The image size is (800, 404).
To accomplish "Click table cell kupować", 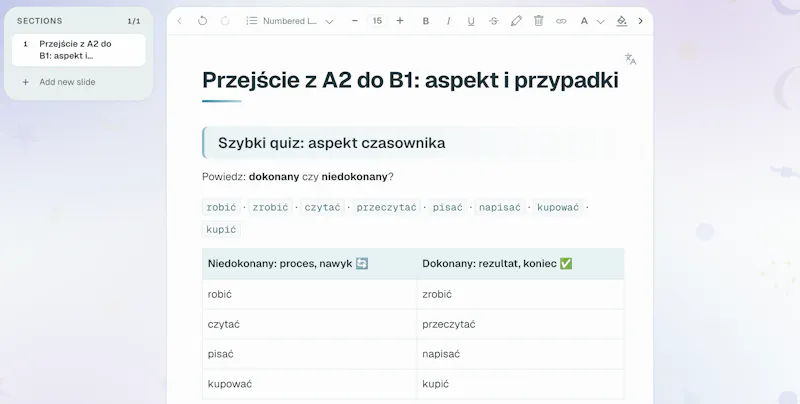I will [x=309, y=384].
